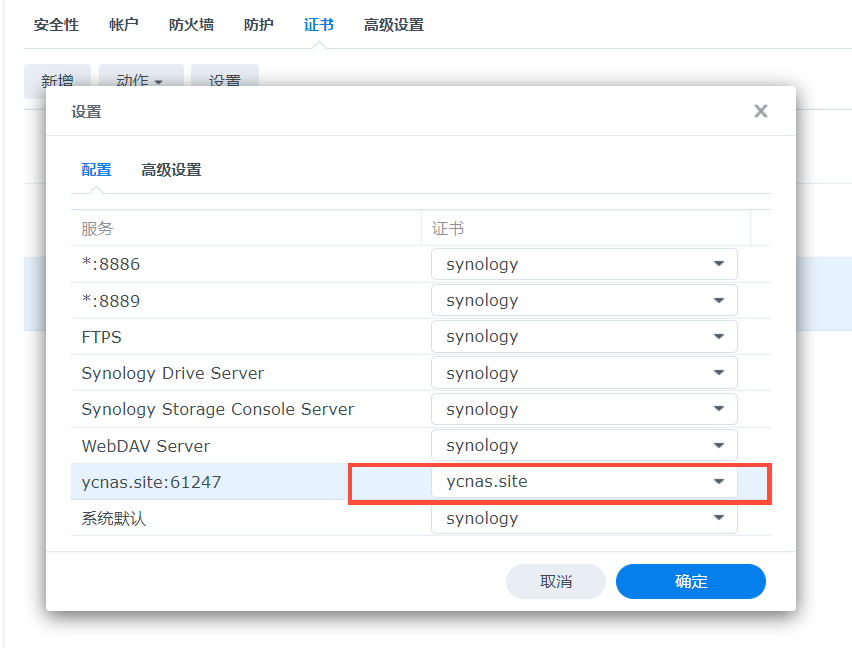This screenshot has height=648, width=852.
Task: Open Synology Drive Server certificate dropdown
Action: 584,373
